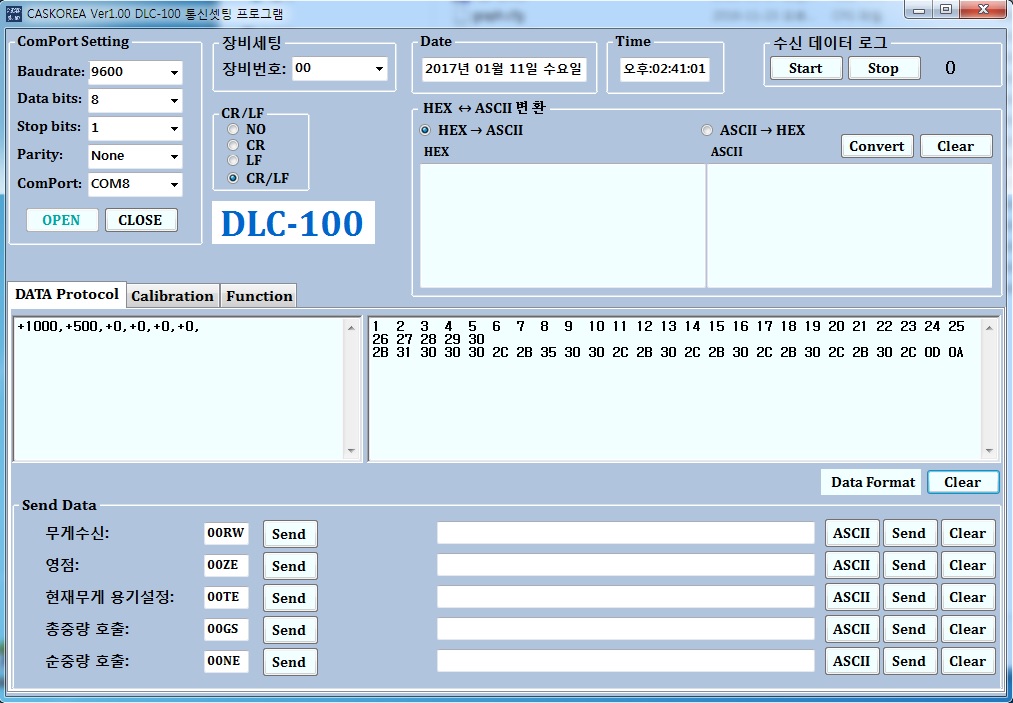The width and height of the screenshot is (1013, 703).
Task: Click the CASKOREA app icon in title bar
Action: (x=13, y=13)
